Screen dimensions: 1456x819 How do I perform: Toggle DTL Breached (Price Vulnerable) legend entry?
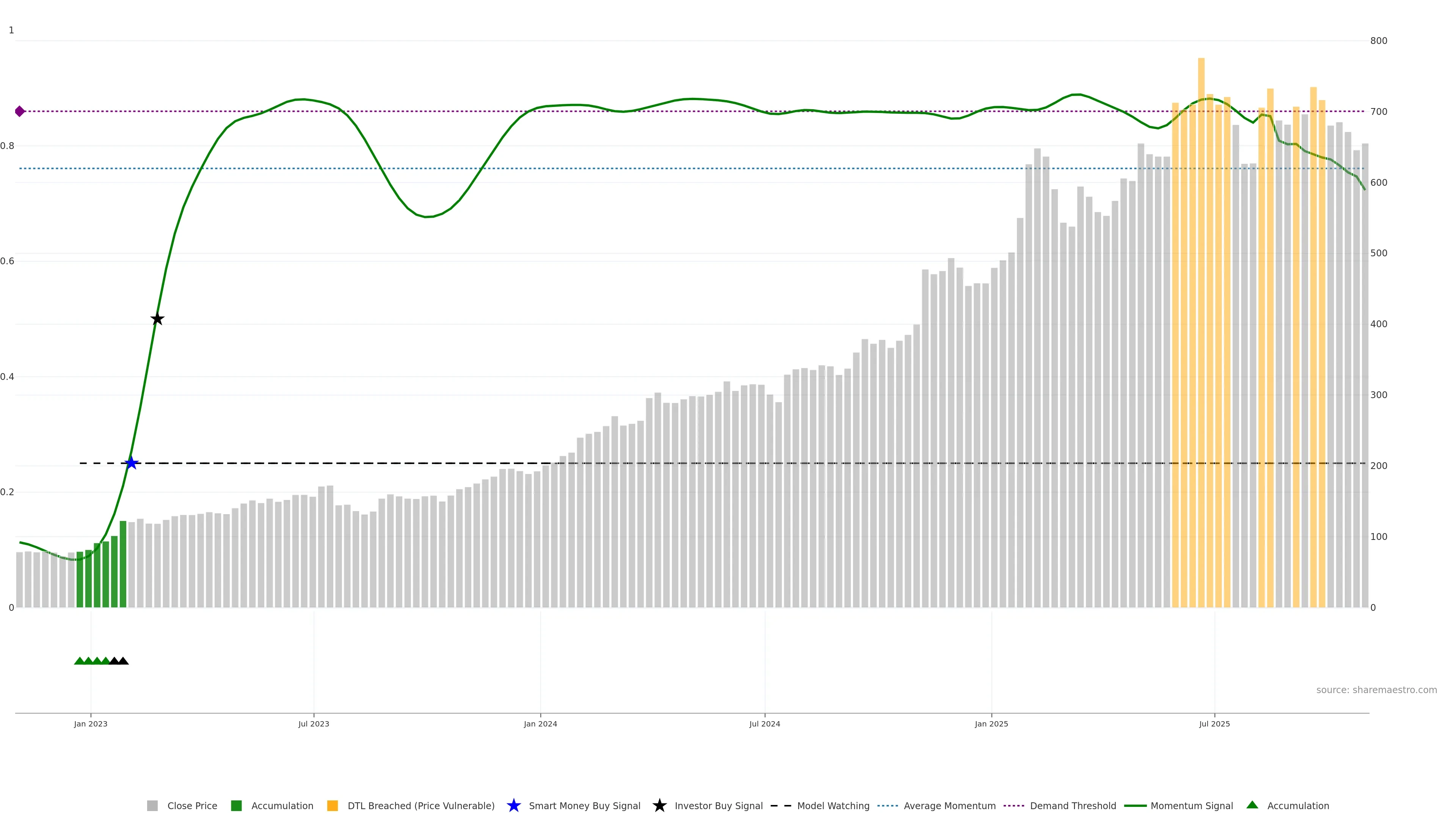(420, 805)
